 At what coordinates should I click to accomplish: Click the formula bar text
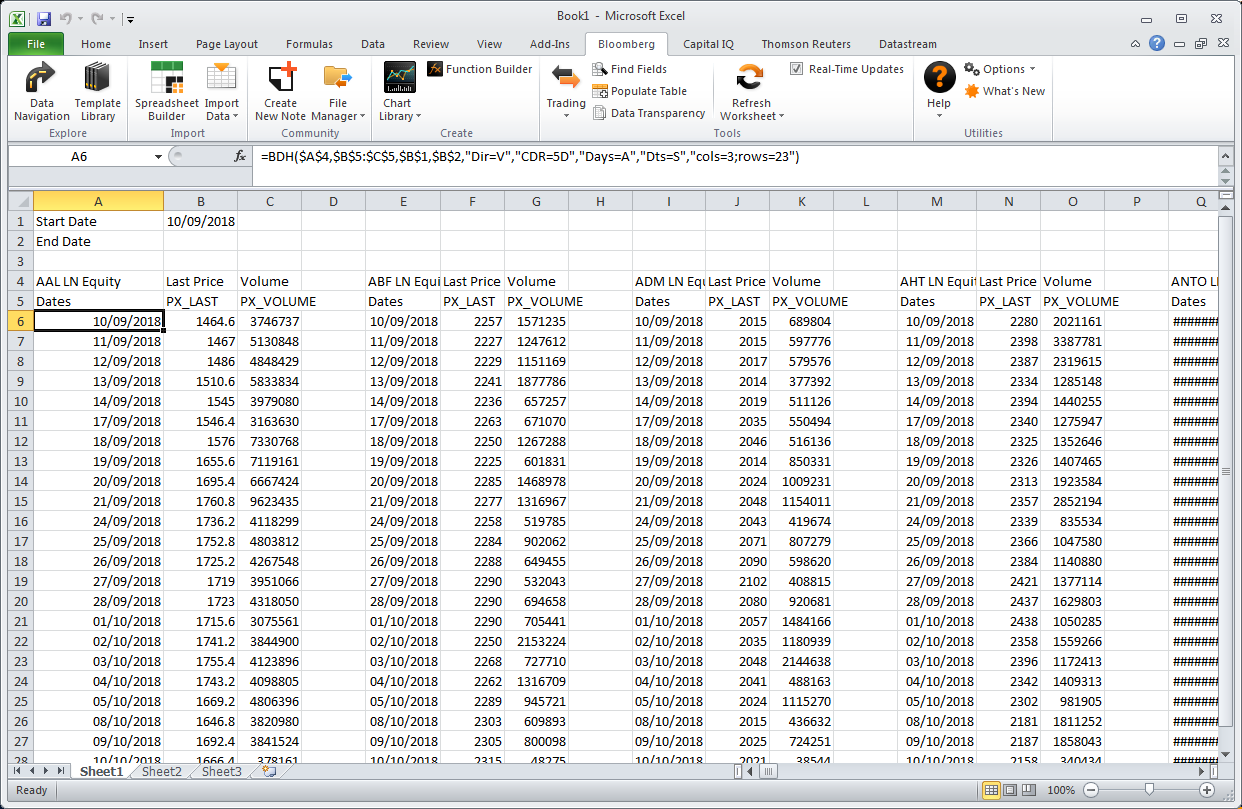[x=529, y=157]
